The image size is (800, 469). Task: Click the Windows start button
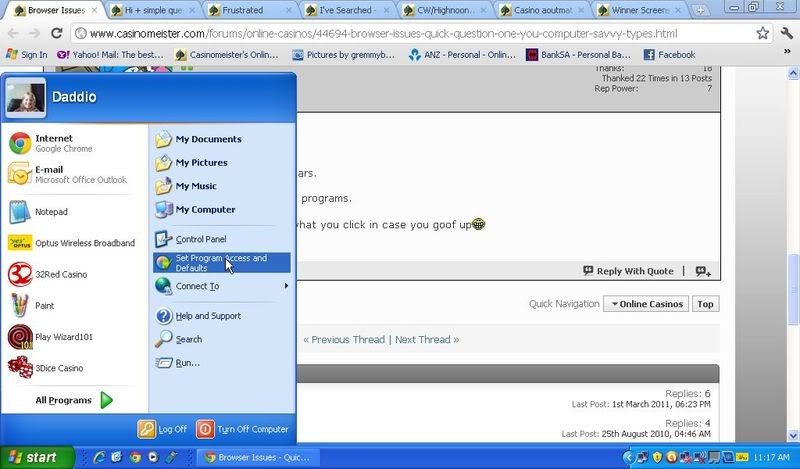pyautogui.click(x=37, y=457)
